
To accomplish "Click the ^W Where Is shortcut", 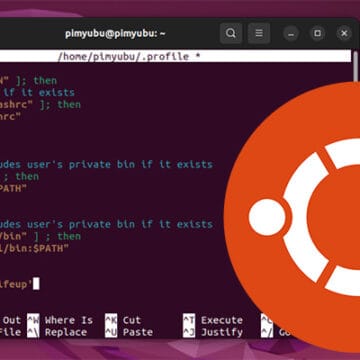I will click(x=60, y=320).
